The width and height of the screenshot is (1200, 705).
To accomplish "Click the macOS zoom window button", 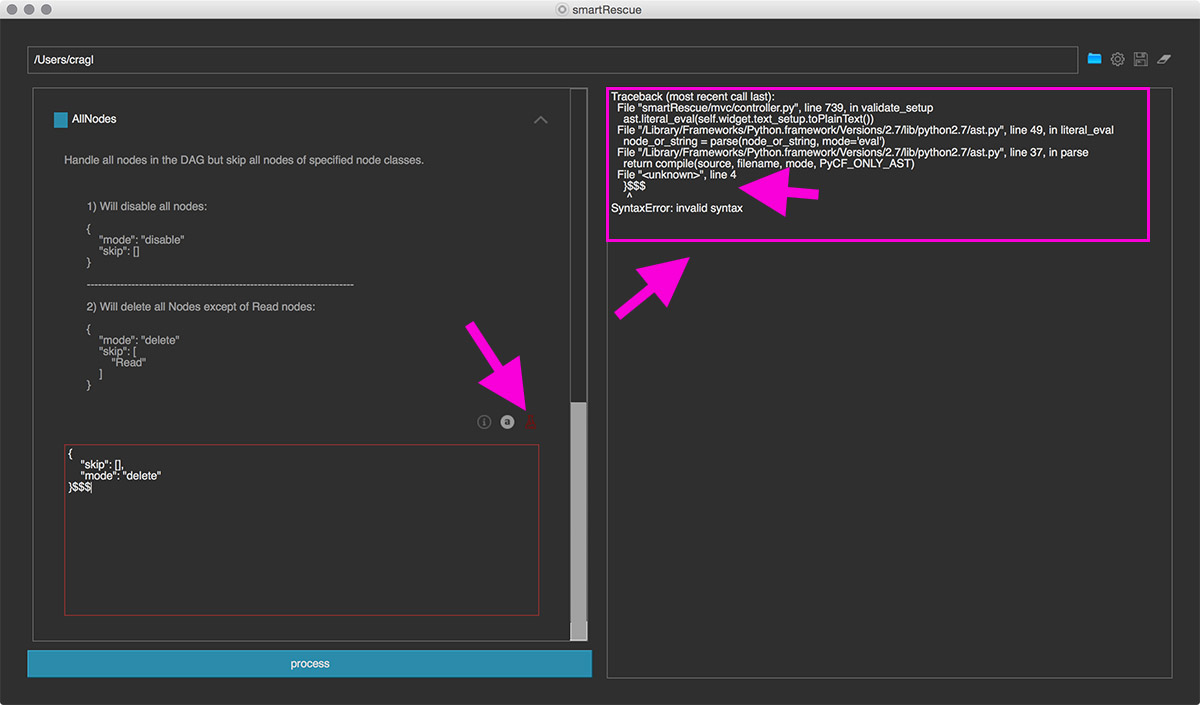I will click(49, 9).
